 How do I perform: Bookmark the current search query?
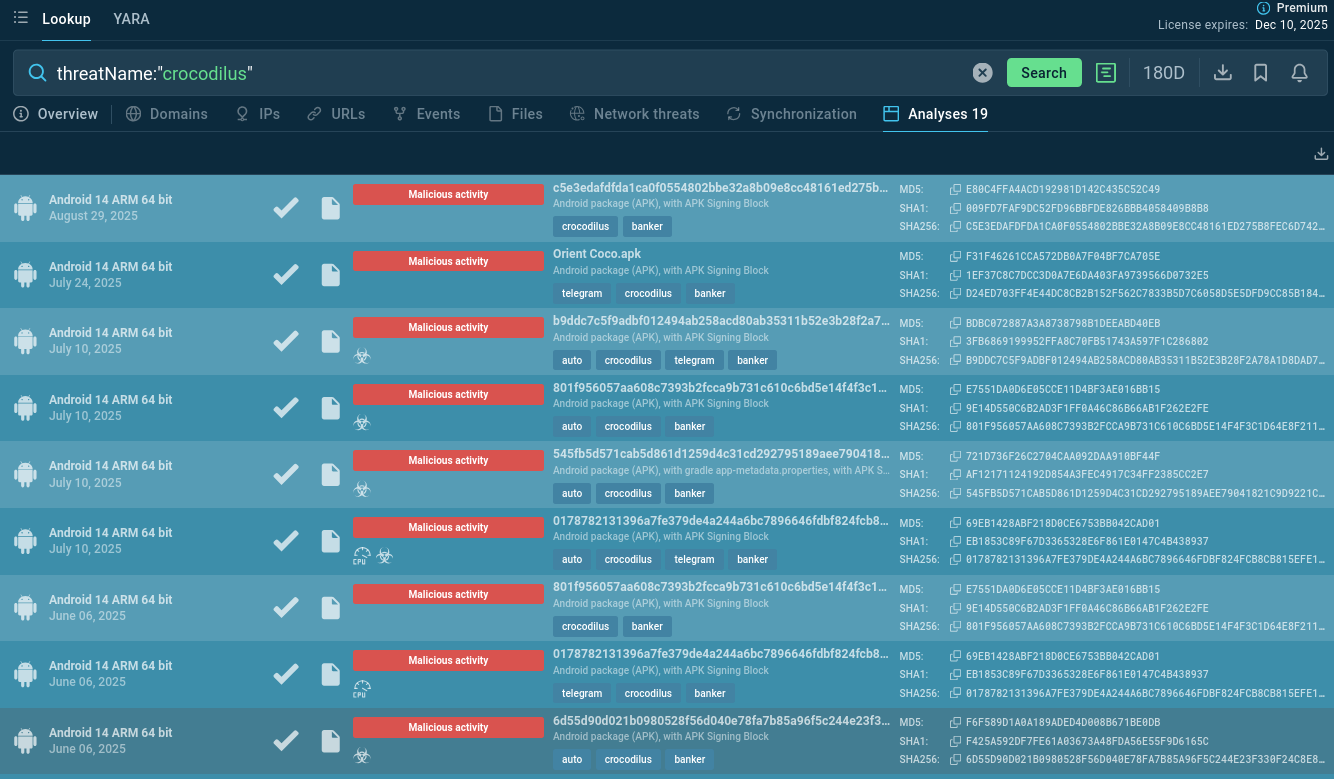click(x=1261, y=73)
